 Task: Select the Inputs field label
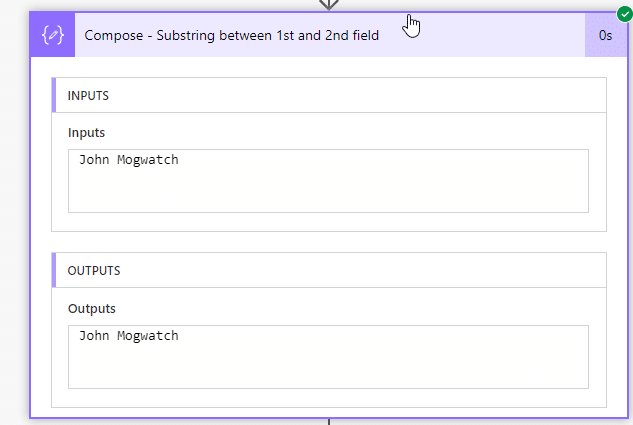point(86,132)
